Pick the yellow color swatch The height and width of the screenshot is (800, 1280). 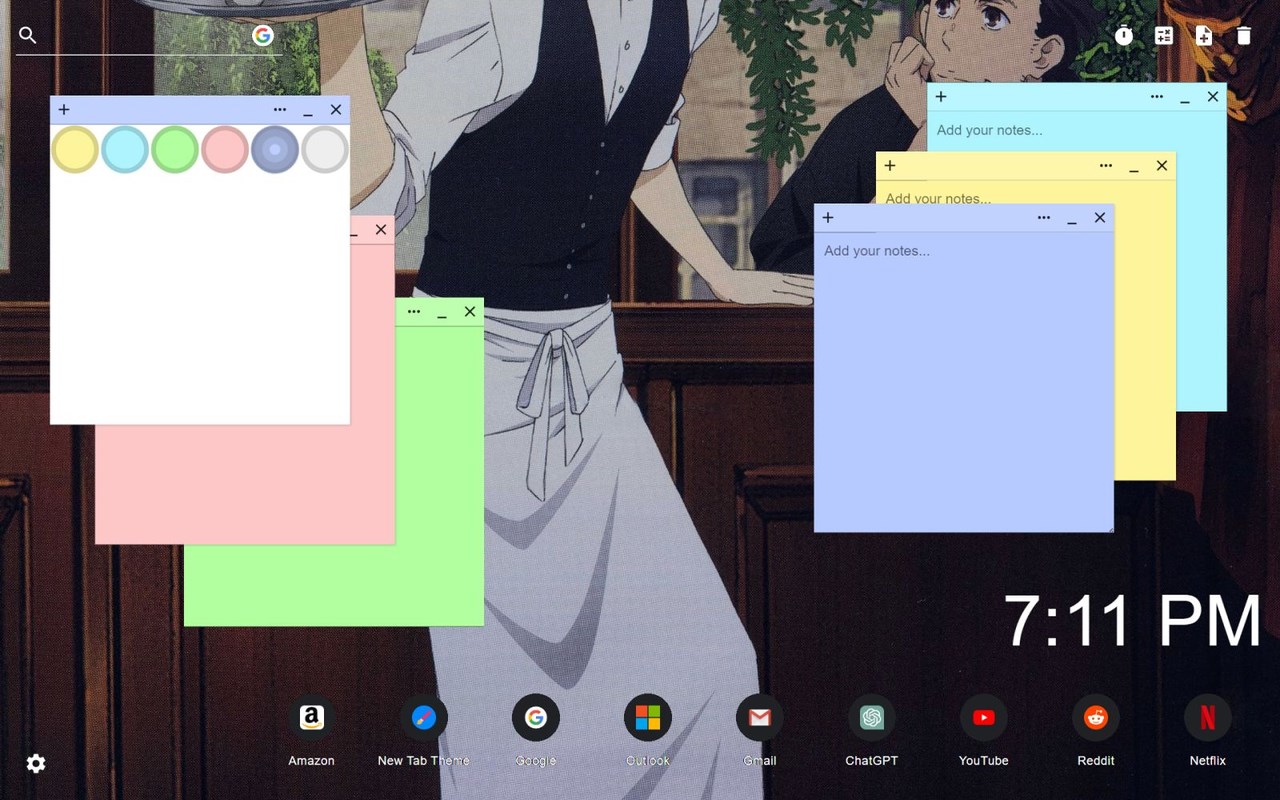click(75, 150)
